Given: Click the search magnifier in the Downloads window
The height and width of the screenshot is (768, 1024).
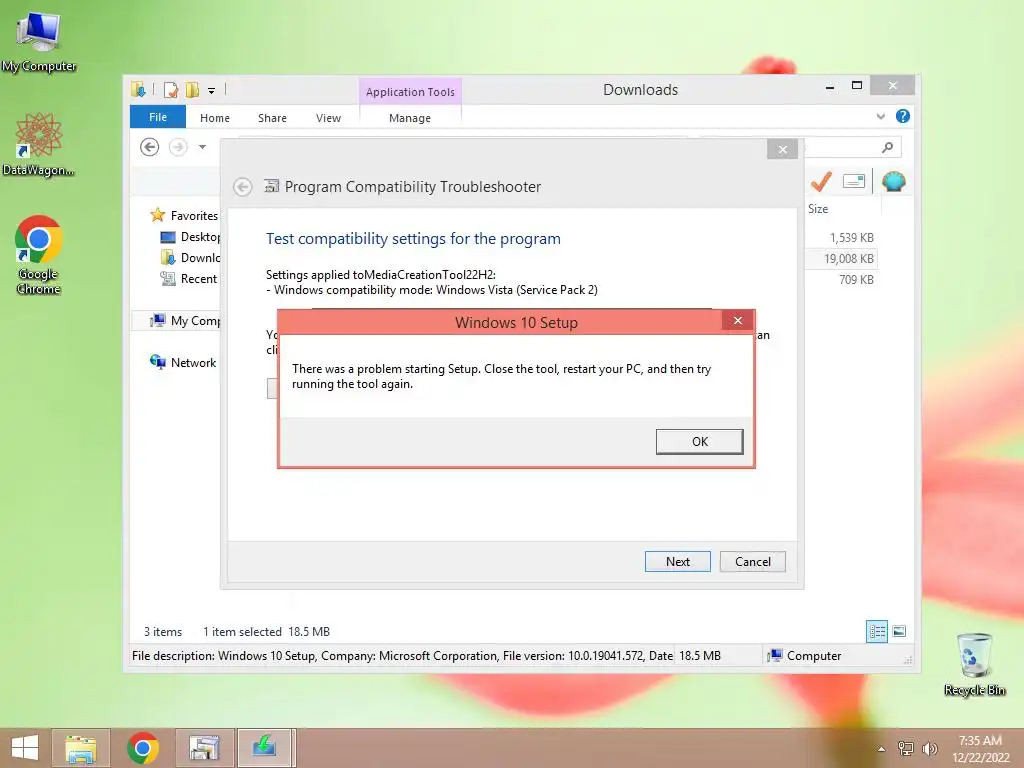Looking at the screenshot, I should pos(888,148).
